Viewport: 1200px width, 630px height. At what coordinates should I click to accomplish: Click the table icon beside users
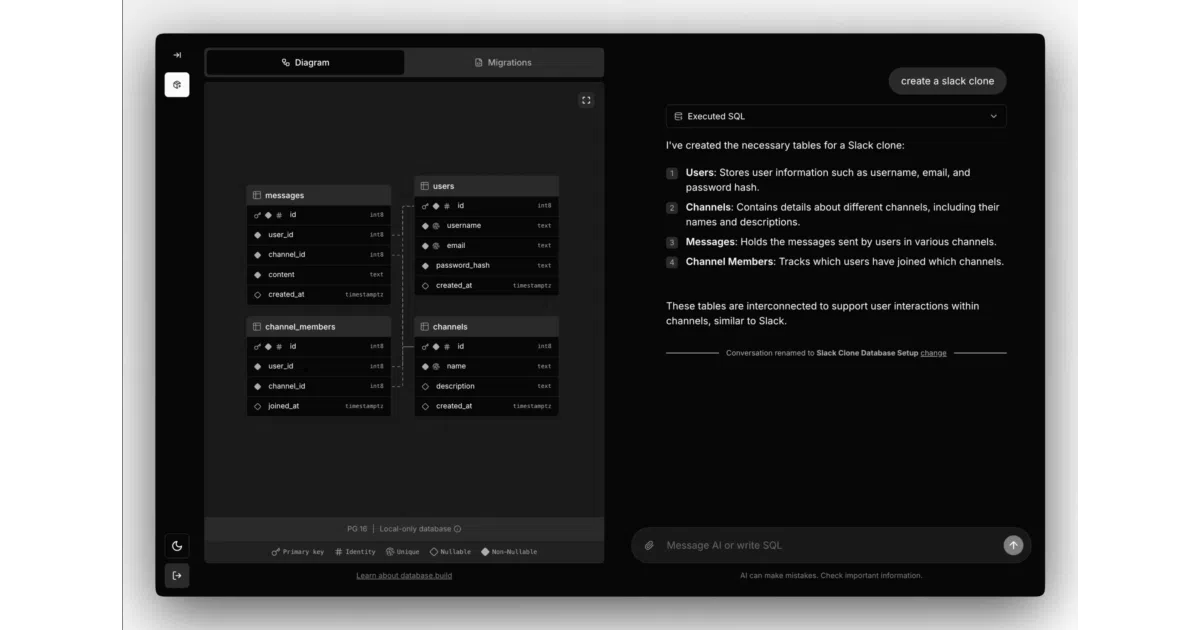[x=425, y=186]
